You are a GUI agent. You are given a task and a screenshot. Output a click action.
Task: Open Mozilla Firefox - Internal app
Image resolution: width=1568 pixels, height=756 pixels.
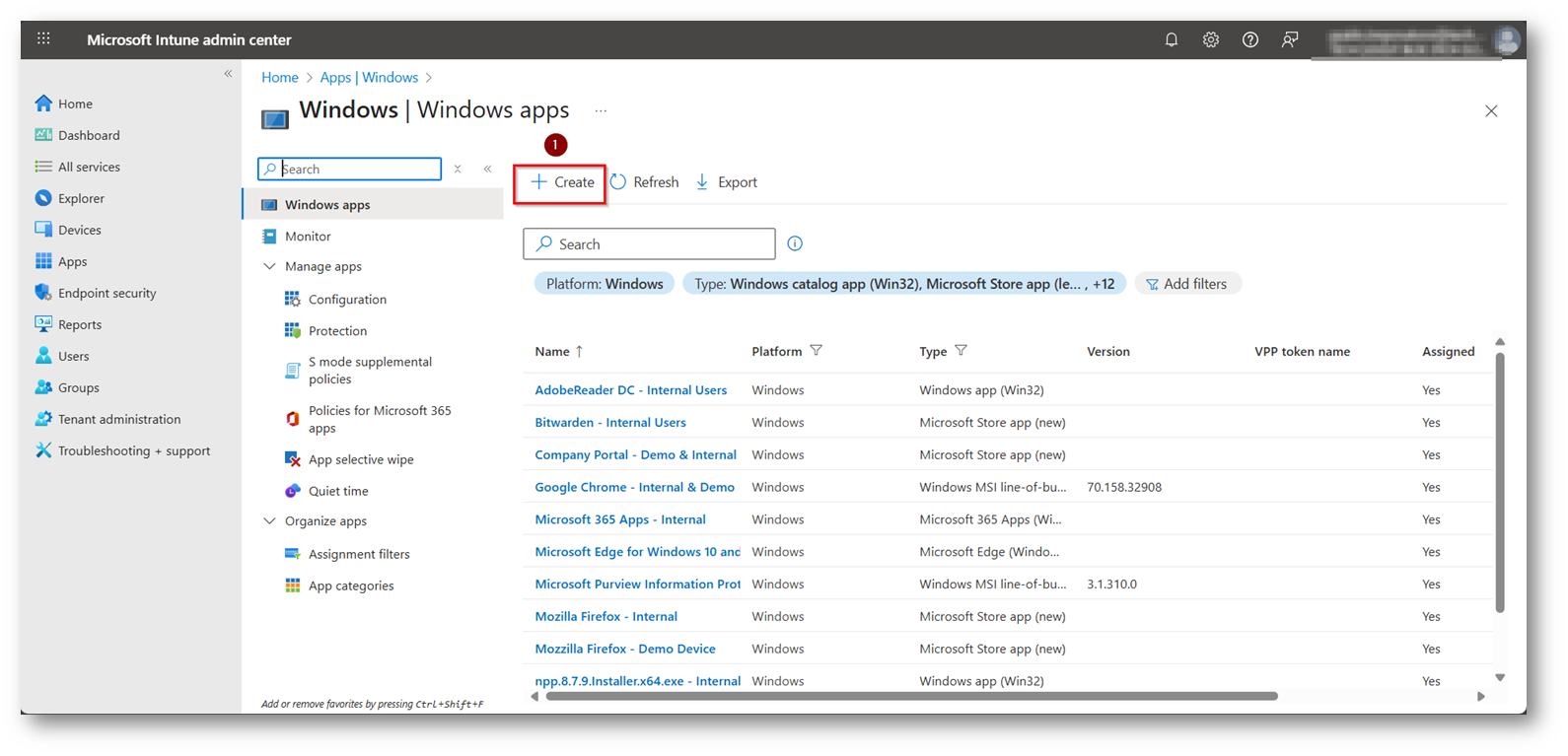point(606,617)
